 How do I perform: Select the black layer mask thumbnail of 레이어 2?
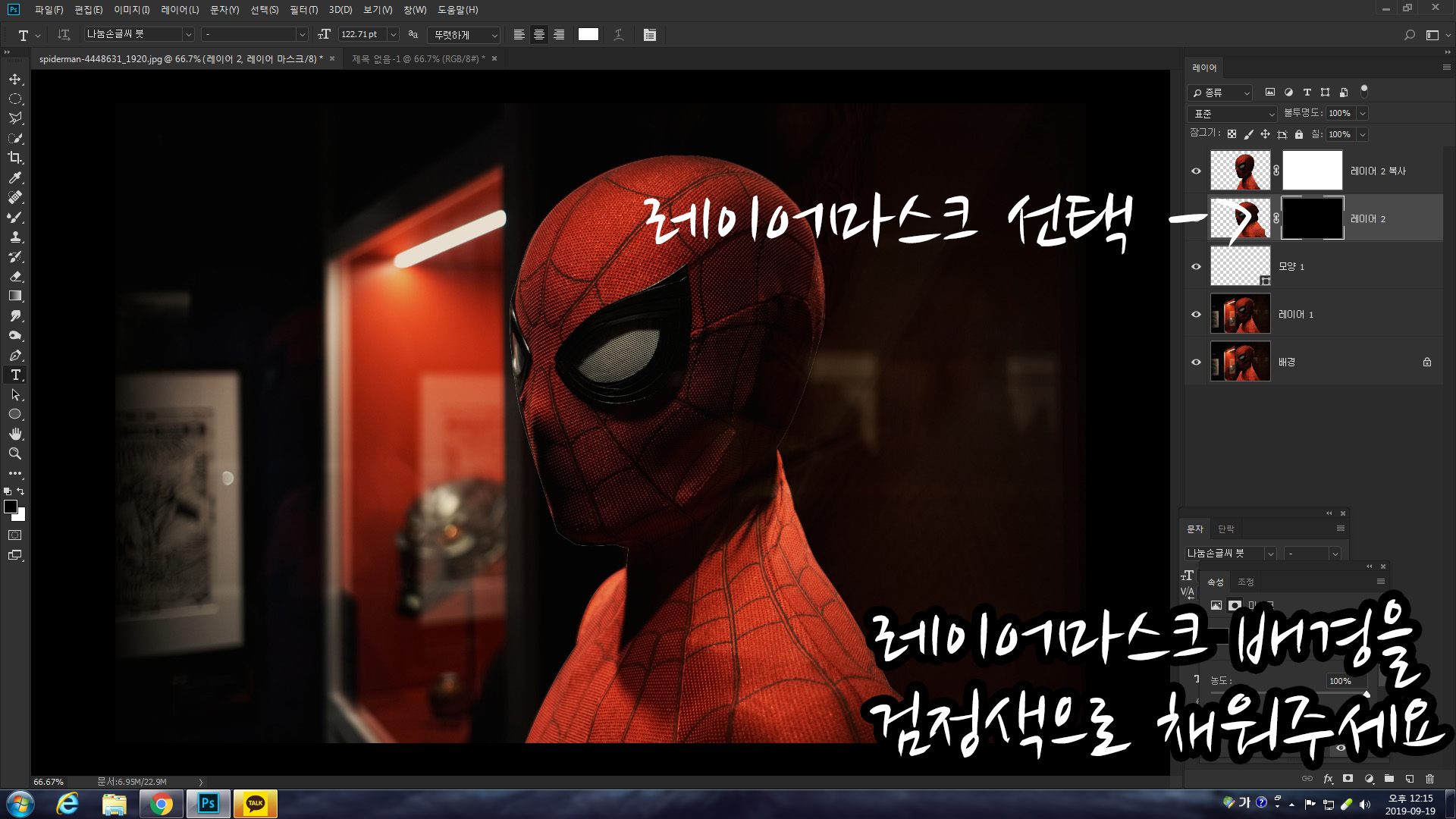[1312, 218]
